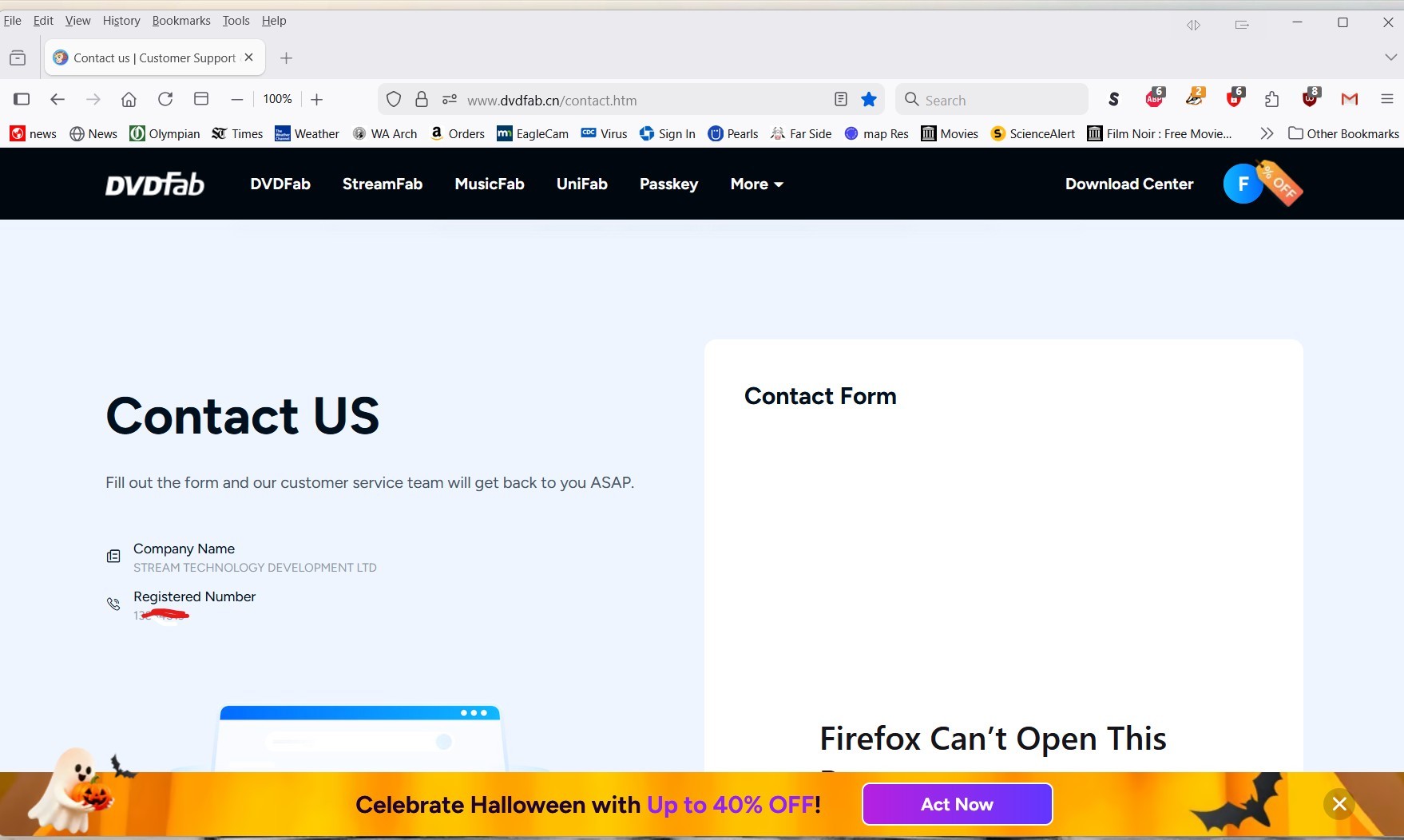
Task: Open the Virus bookmark
Action: 604,133
